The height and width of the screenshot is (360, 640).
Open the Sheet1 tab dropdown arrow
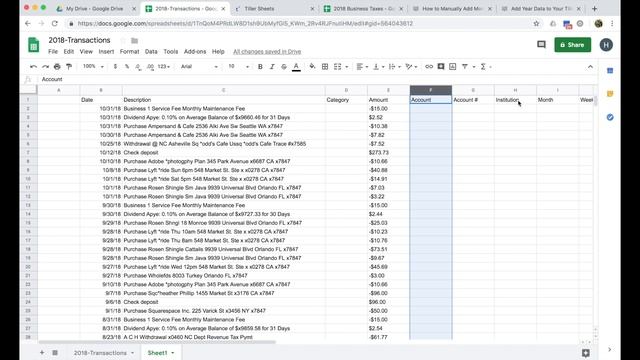pos(173,353)
